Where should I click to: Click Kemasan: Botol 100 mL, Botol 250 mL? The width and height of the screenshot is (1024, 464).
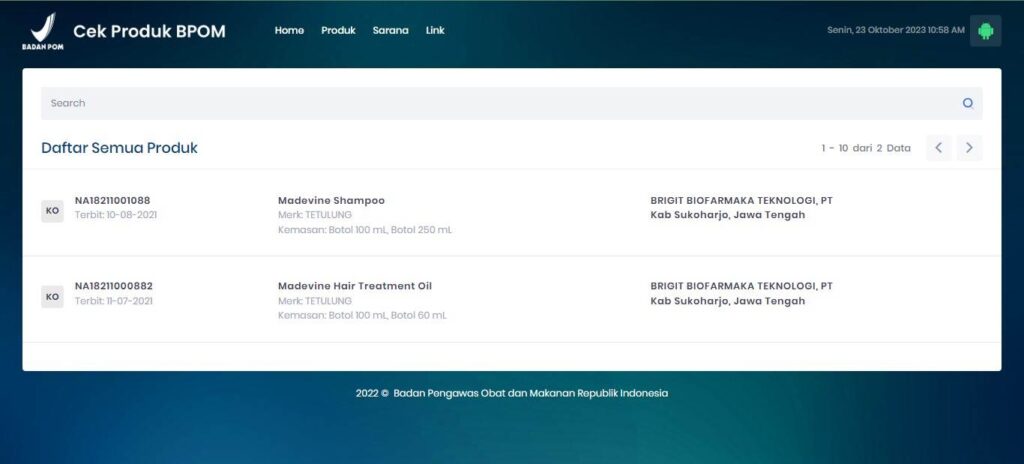coord(364,230)
